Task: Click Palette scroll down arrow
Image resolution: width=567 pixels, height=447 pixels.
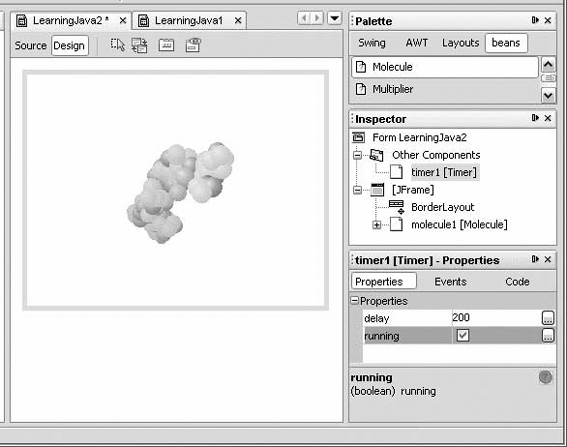Action: tap(548, 95)
